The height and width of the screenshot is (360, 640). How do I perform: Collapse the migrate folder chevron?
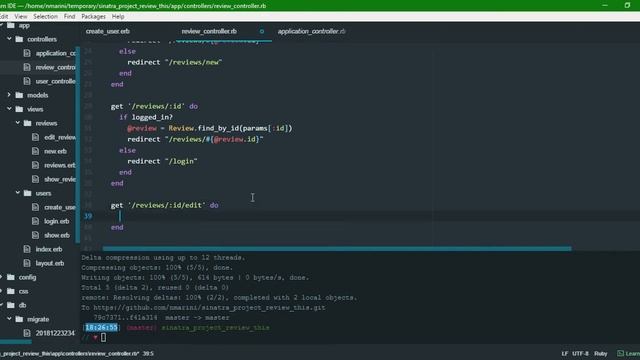(x=9, y=319)
